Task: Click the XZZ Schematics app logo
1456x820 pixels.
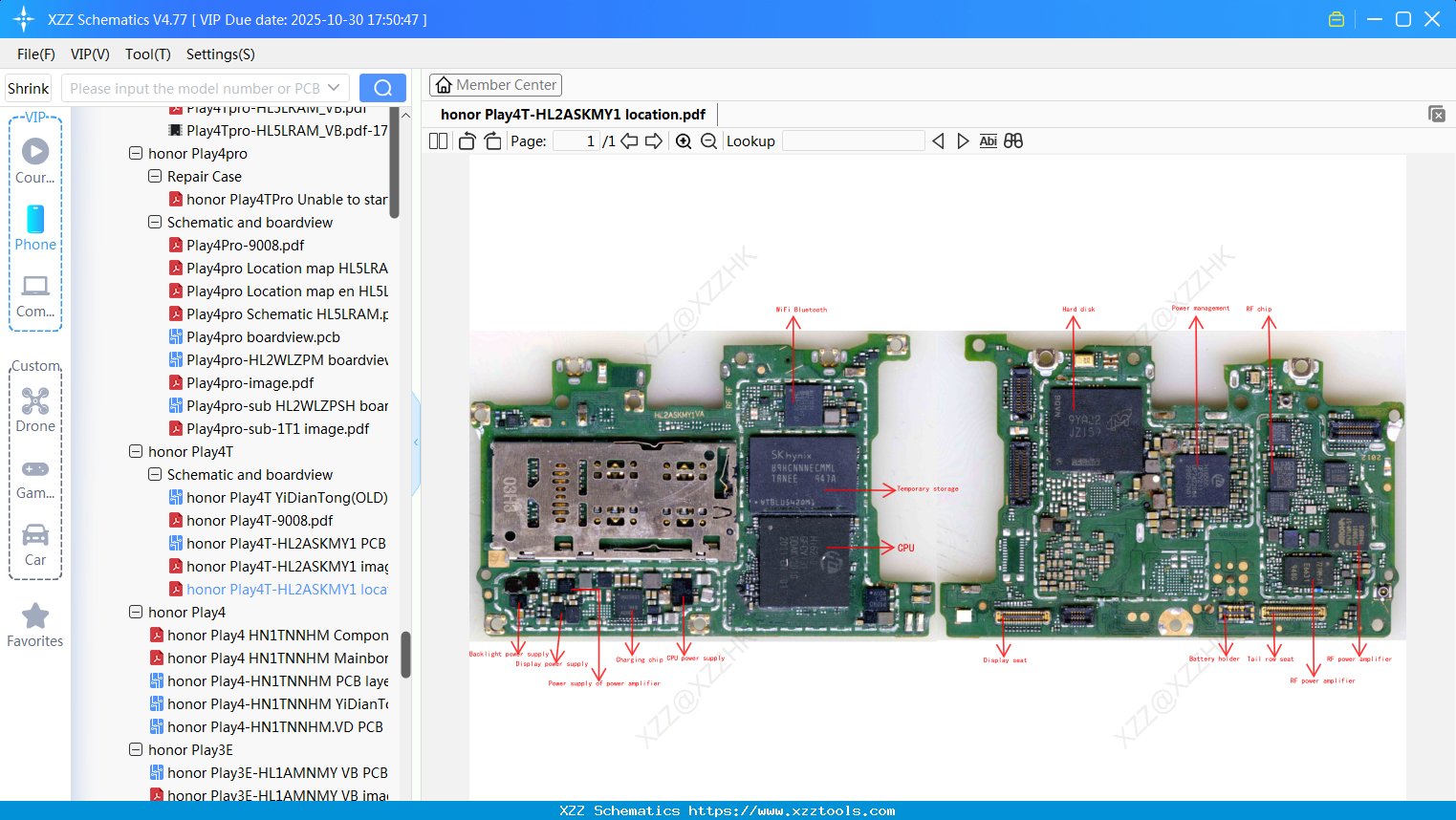Action: [24, 19]
